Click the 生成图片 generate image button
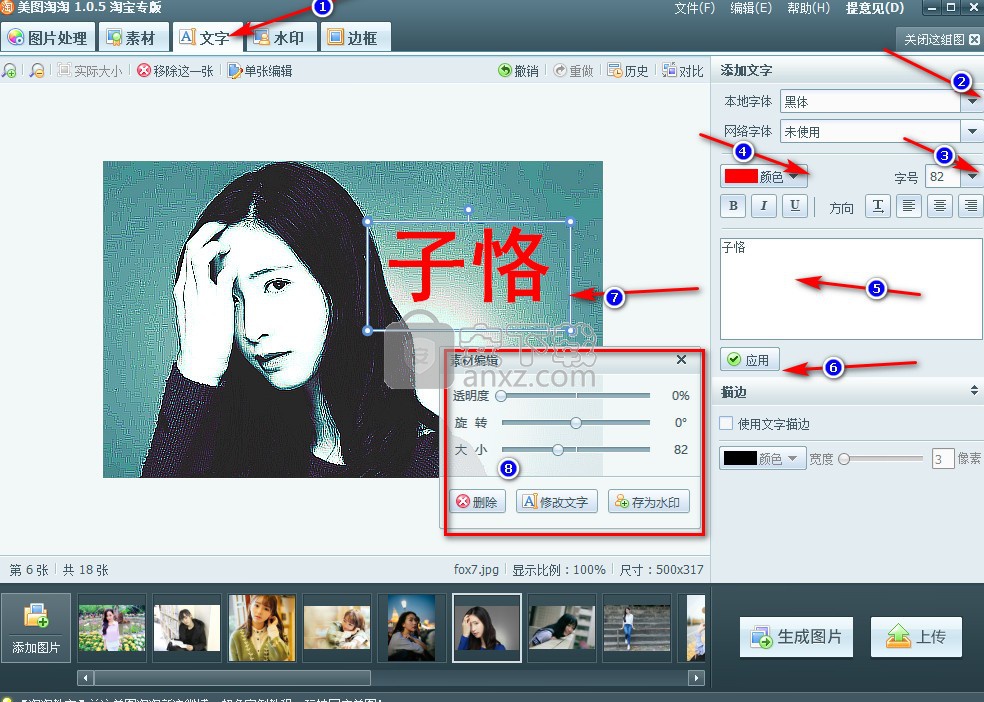This screenshot has width=984, height=702. tap(796, 637)
